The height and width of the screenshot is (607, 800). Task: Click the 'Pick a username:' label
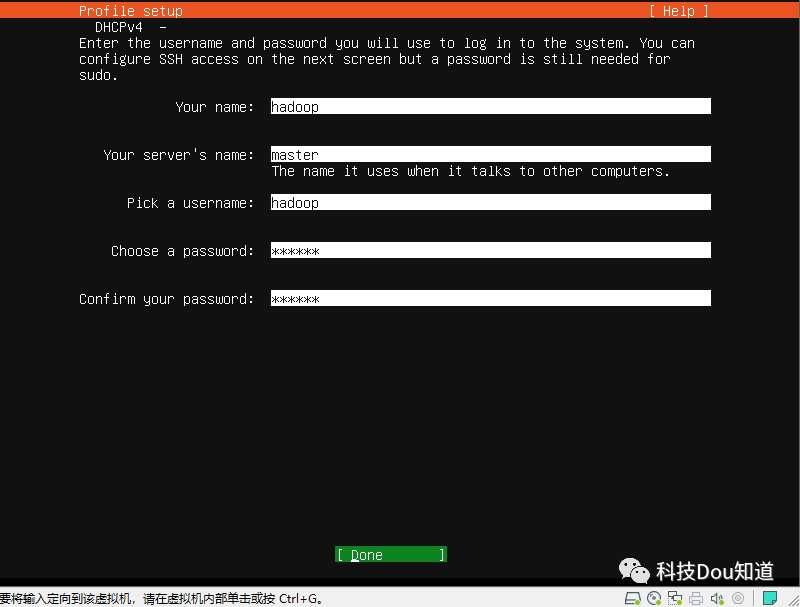pyautogui.click(x=190, y=203)
